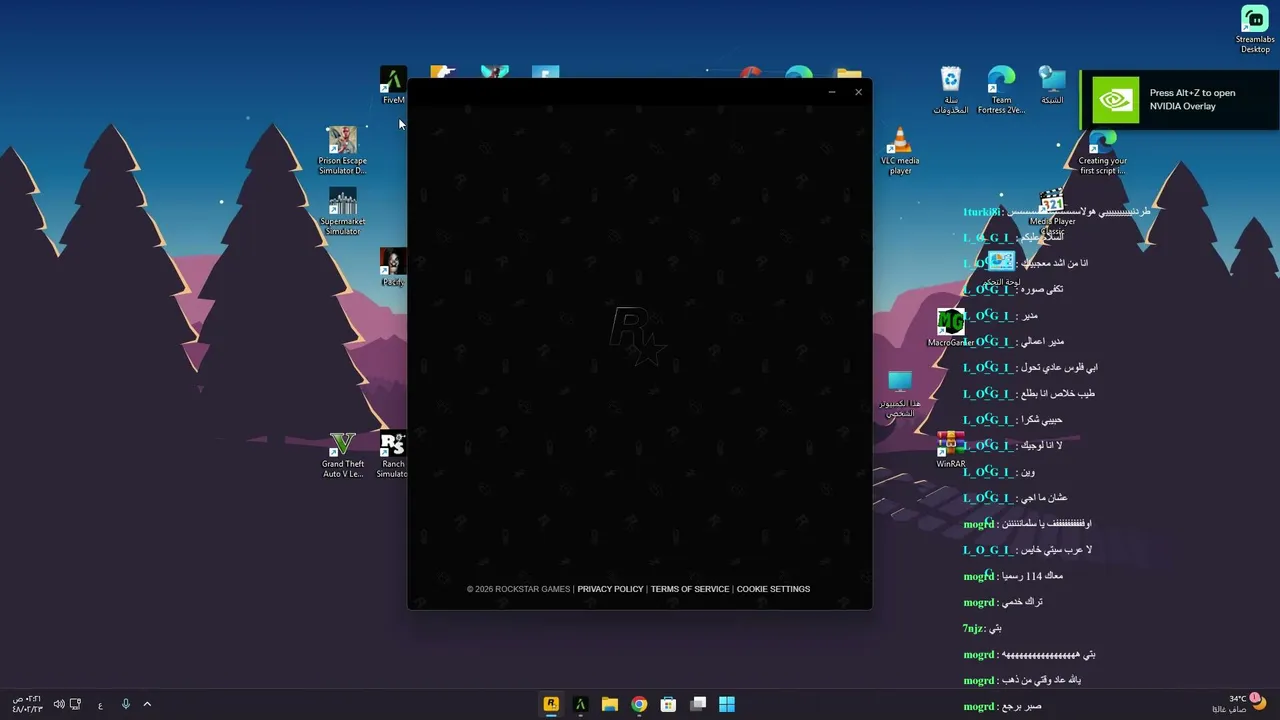Click the volume speaker tray icon
This screenshot has width=1280, height=720.
pyautogui.click(x=59, y=704)
